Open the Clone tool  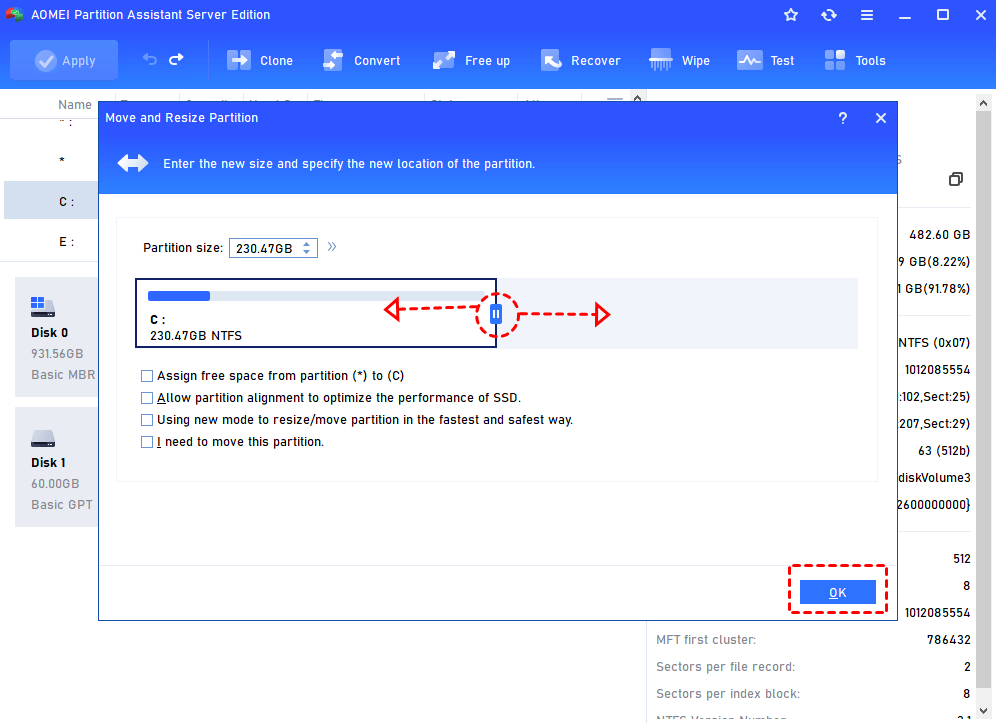click(260, 60)
